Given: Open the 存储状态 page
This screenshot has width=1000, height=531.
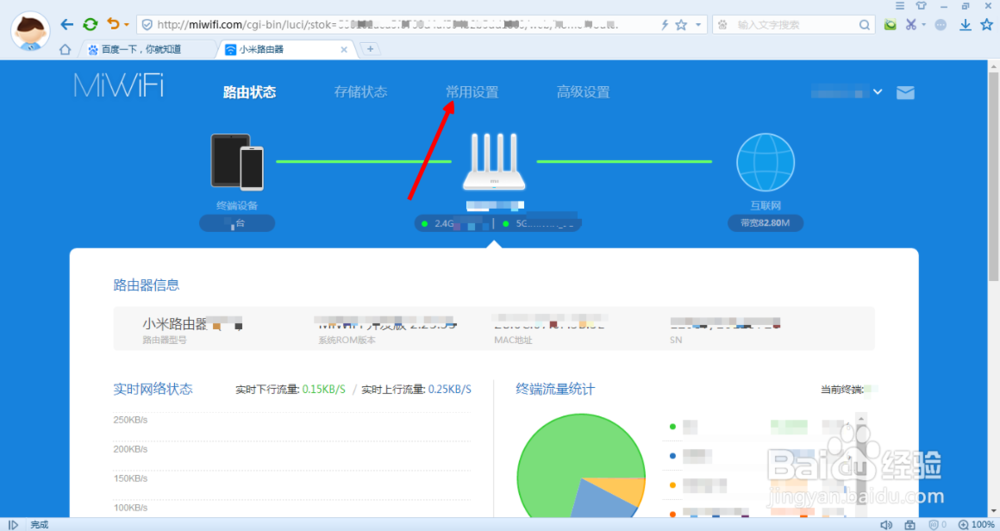Looking at the screenshot, I should 360,92.
